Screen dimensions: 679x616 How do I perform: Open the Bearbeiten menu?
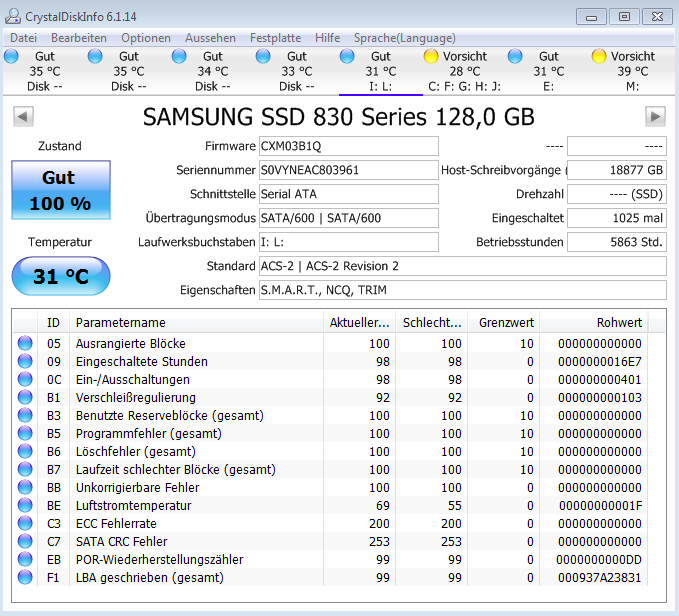(x=79, y=38)
